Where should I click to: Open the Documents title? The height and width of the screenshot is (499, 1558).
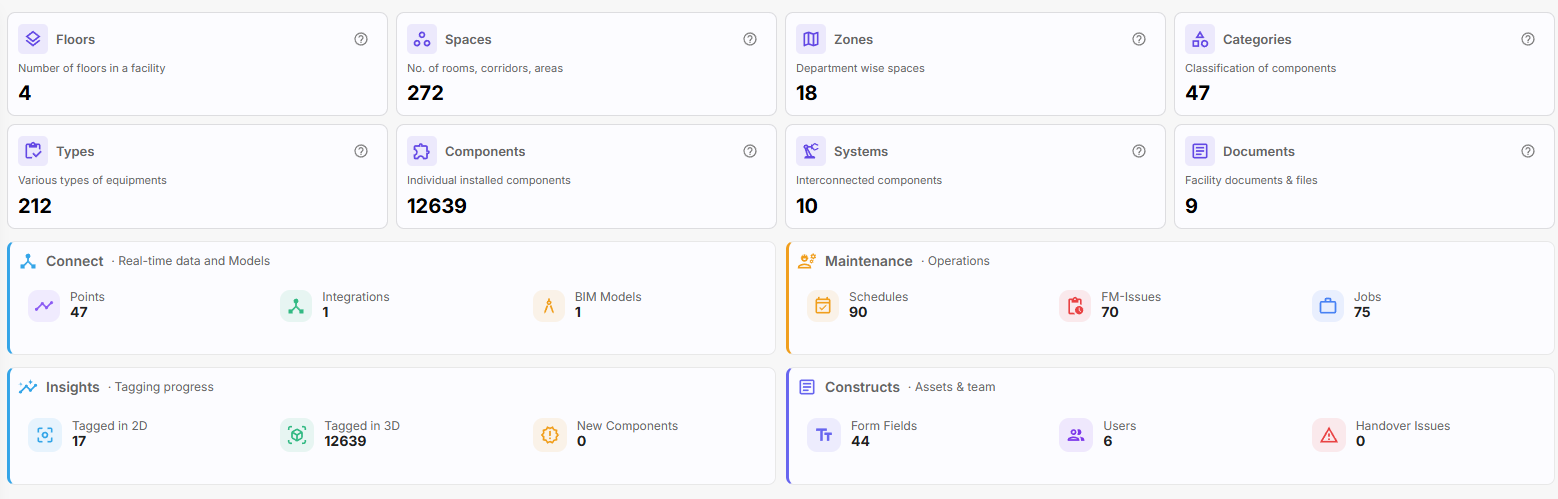1259,151
